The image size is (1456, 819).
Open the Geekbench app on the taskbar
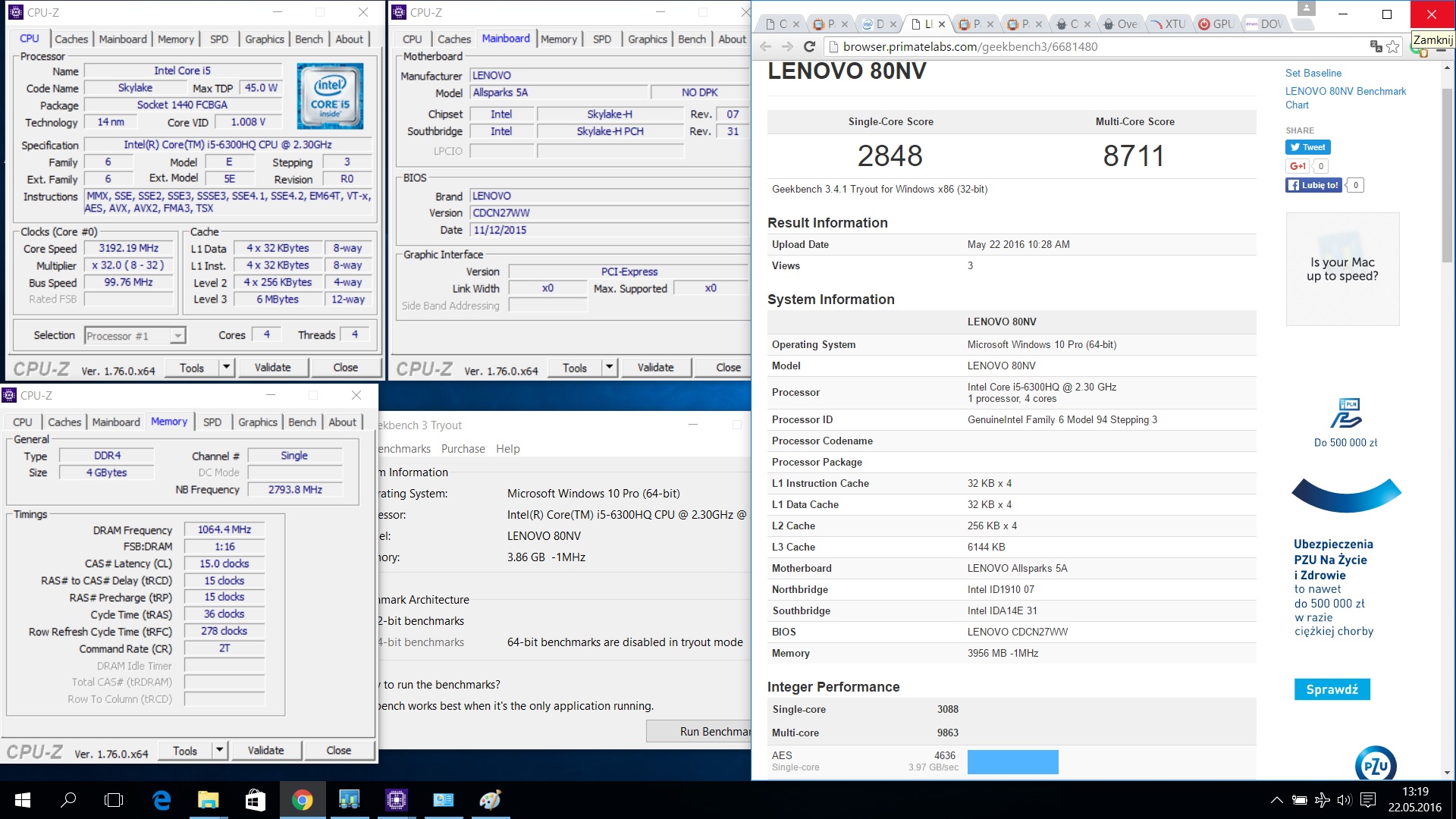pos(349,800)
